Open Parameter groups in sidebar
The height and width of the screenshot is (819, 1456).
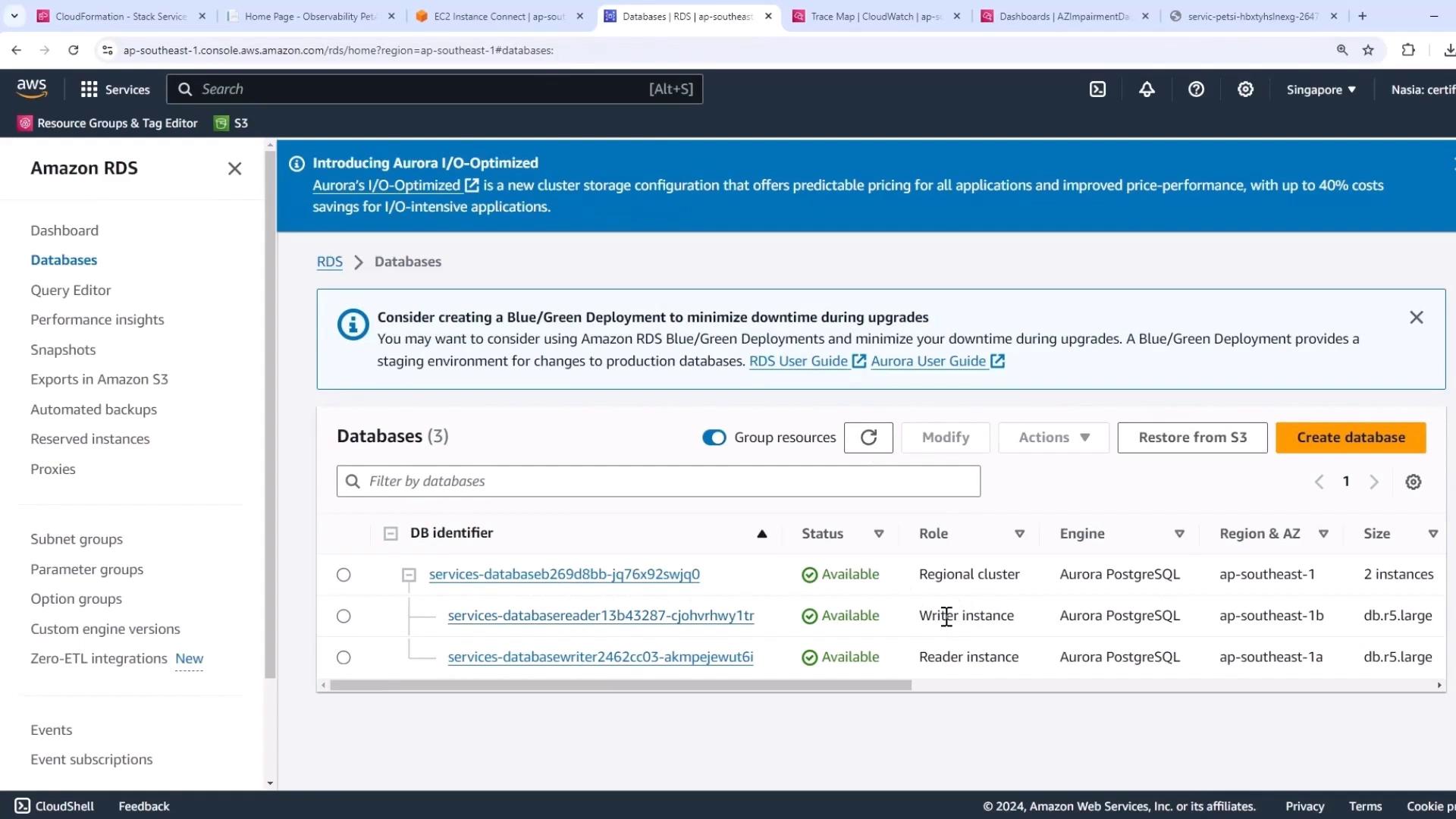(86, 570)
